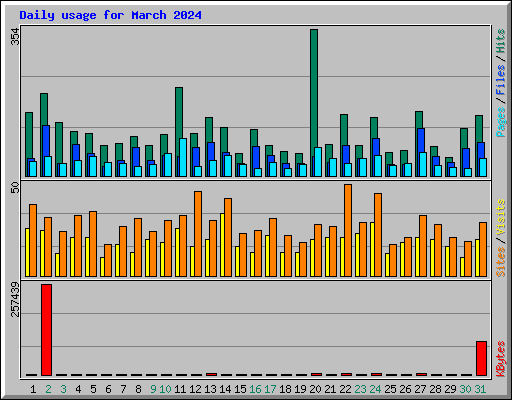Click day label 26 on the x-axis
The height and width of the screenshot is (400, 512).
(405, 389)
